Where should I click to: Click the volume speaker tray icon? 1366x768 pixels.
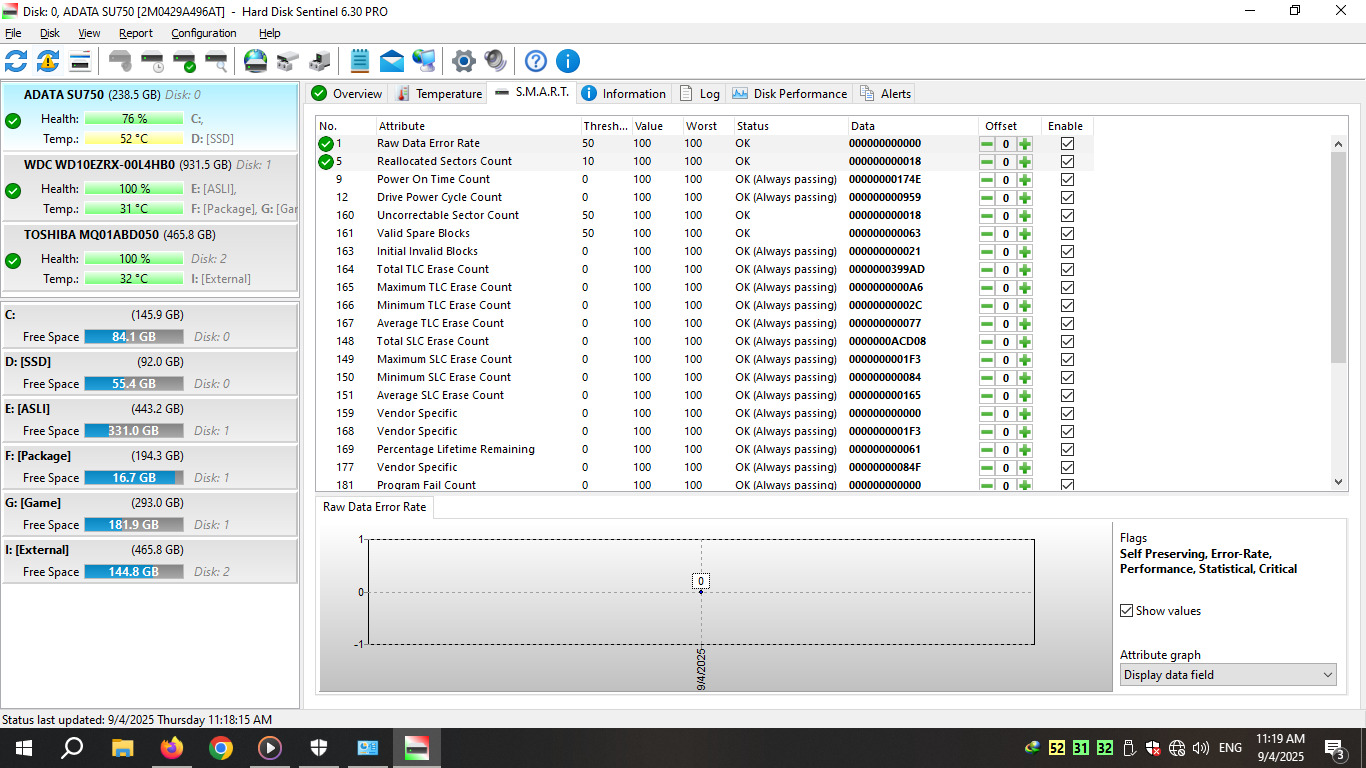[1201, 748]
